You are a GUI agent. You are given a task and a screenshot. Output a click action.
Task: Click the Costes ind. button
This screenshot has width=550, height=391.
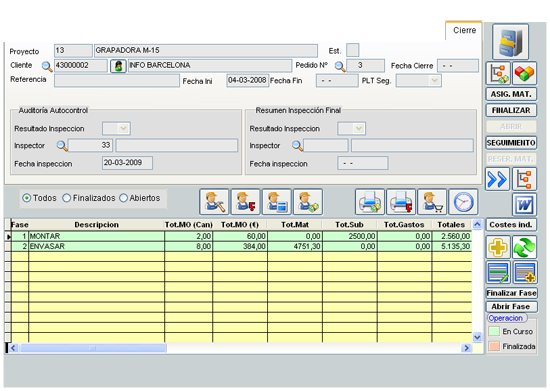point(511,225)
